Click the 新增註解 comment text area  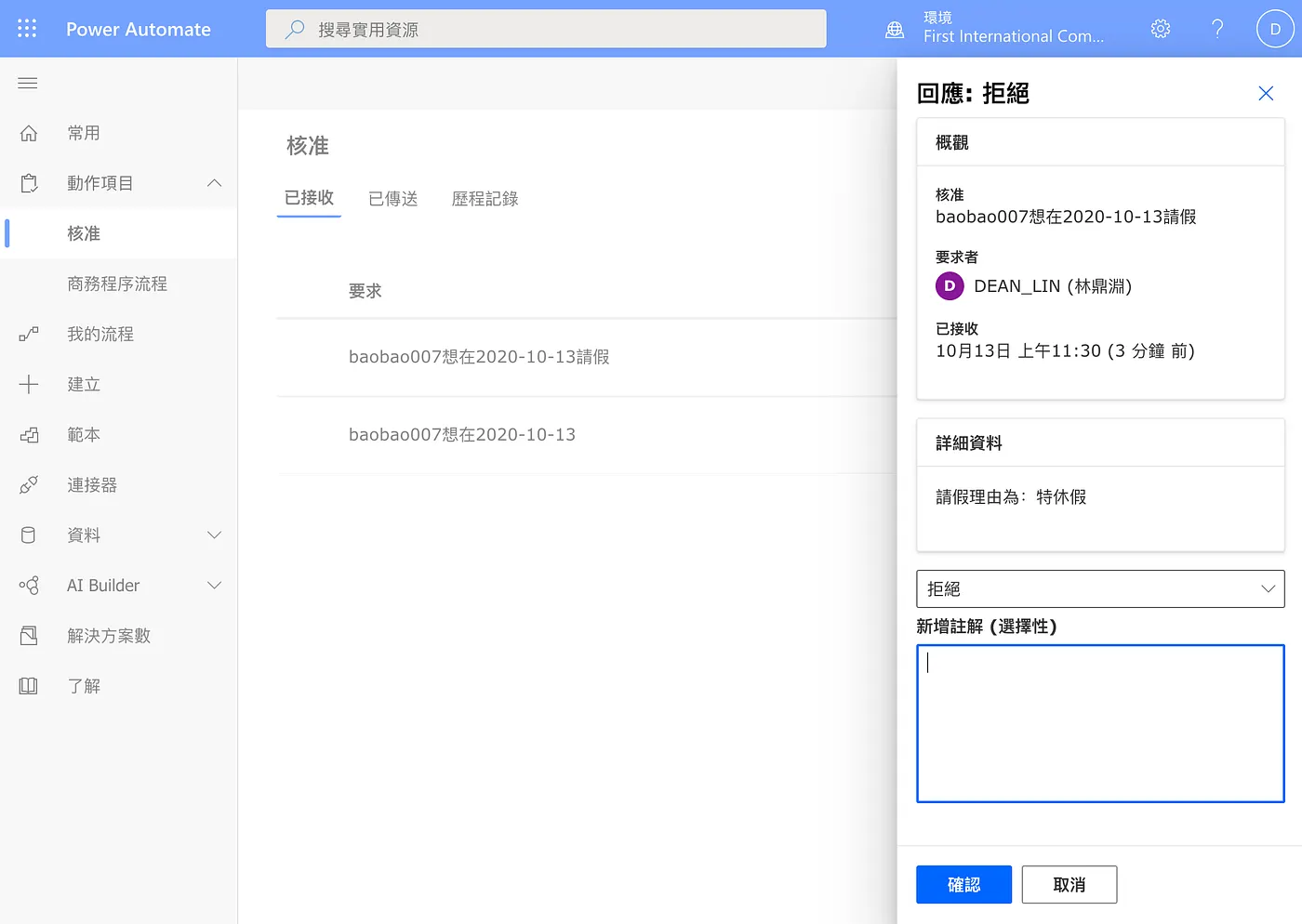[1100, 723]
